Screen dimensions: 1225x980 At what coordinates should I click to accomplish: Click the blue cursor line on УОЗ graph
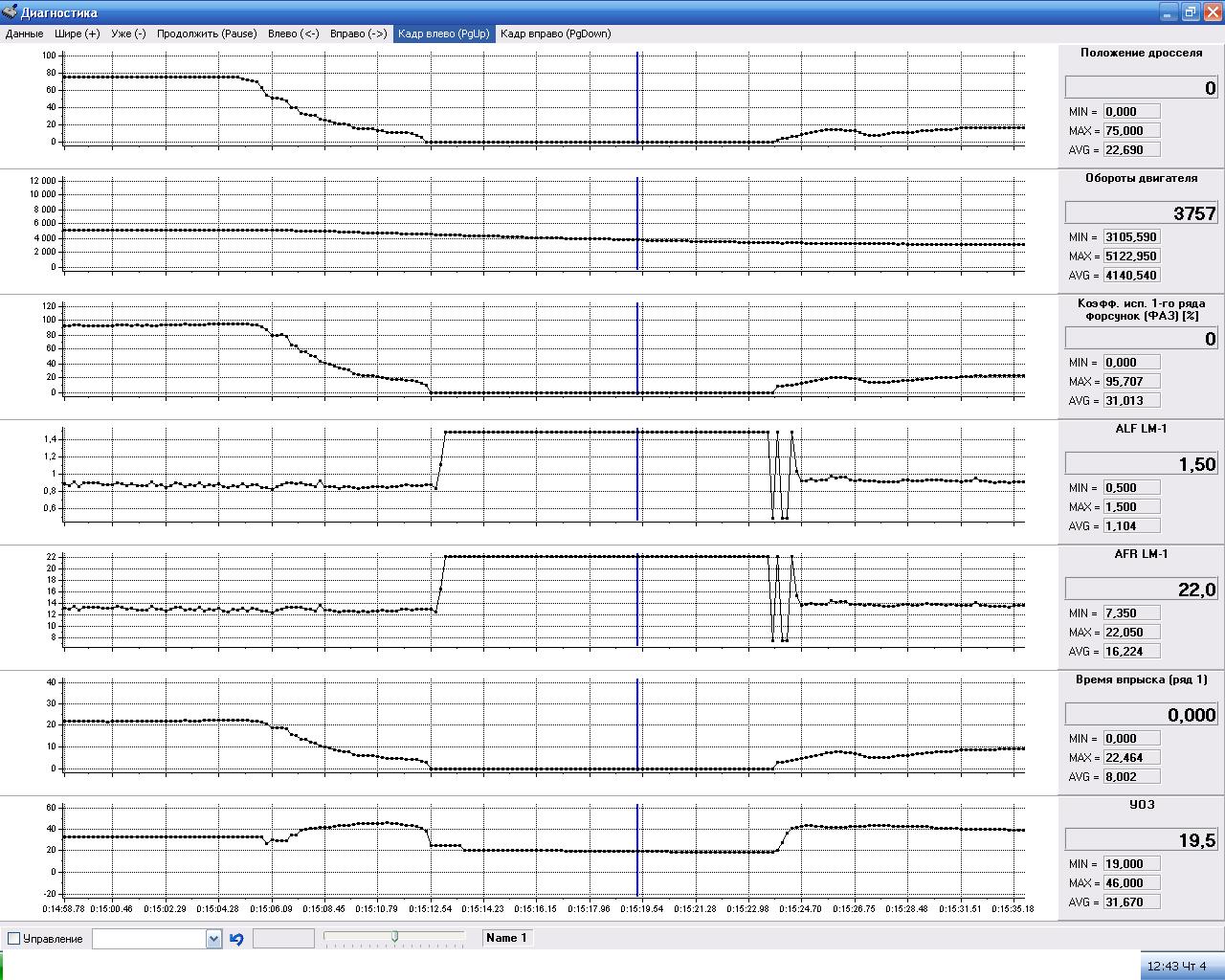pyautogui.click(x=637, y=833)
